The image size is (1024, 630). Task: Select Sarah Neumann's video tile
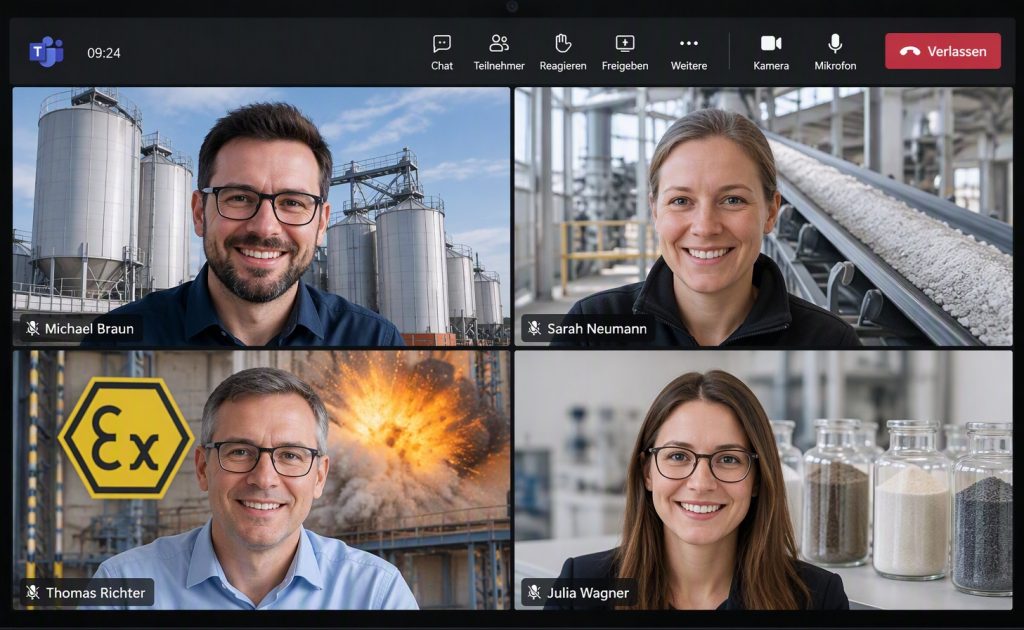click(x=763, y=217)
